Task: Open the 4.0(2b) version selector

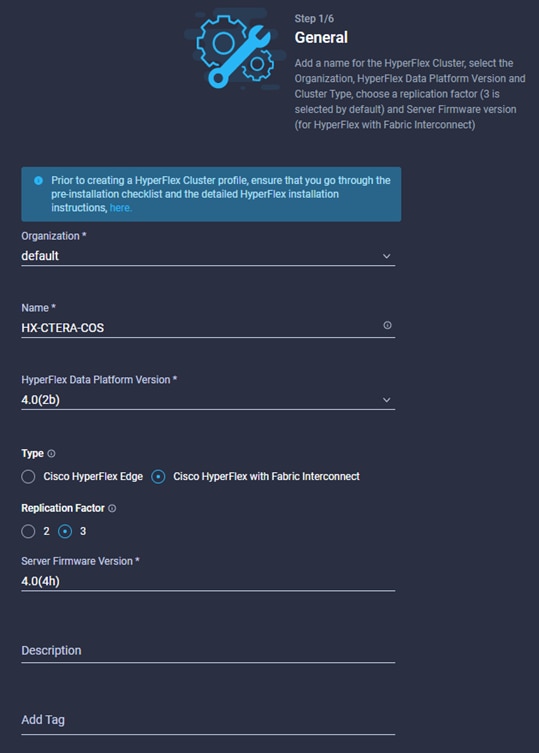Action: [x=208, y=400]
